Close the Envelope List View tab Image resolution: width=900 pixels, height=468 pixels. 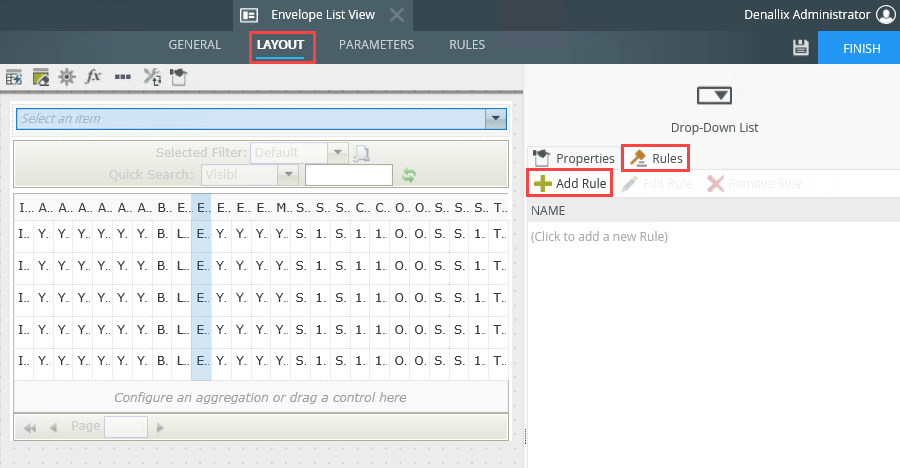point(397,15)
